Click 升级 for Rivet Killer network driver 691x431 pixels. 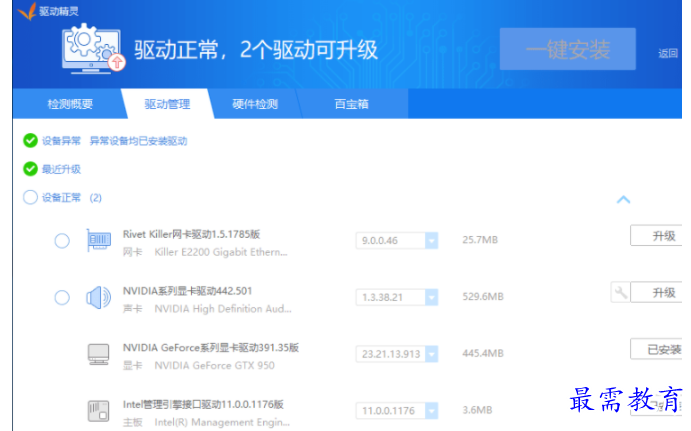pos(656,236)
